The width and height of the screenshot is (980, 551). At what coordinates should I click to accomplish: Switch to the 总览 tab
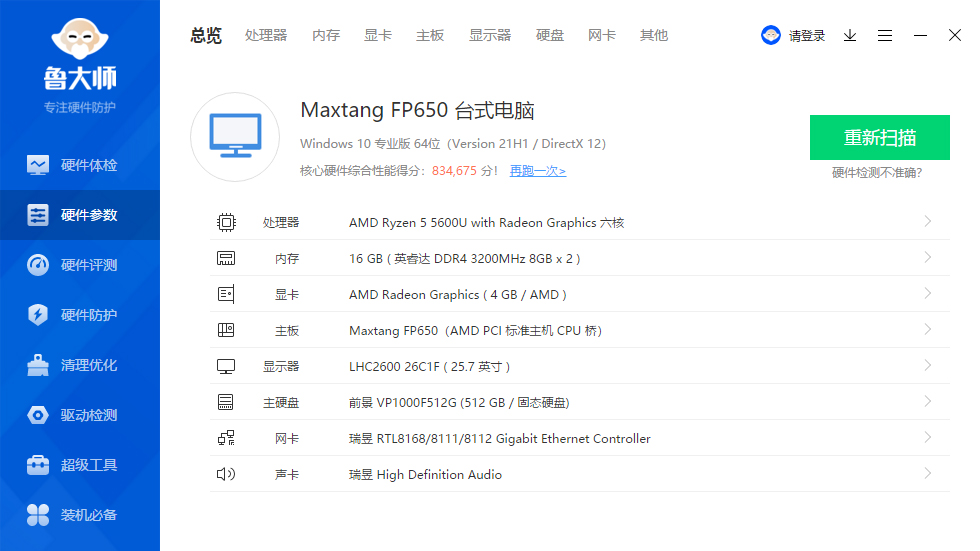tap(206, 36)
